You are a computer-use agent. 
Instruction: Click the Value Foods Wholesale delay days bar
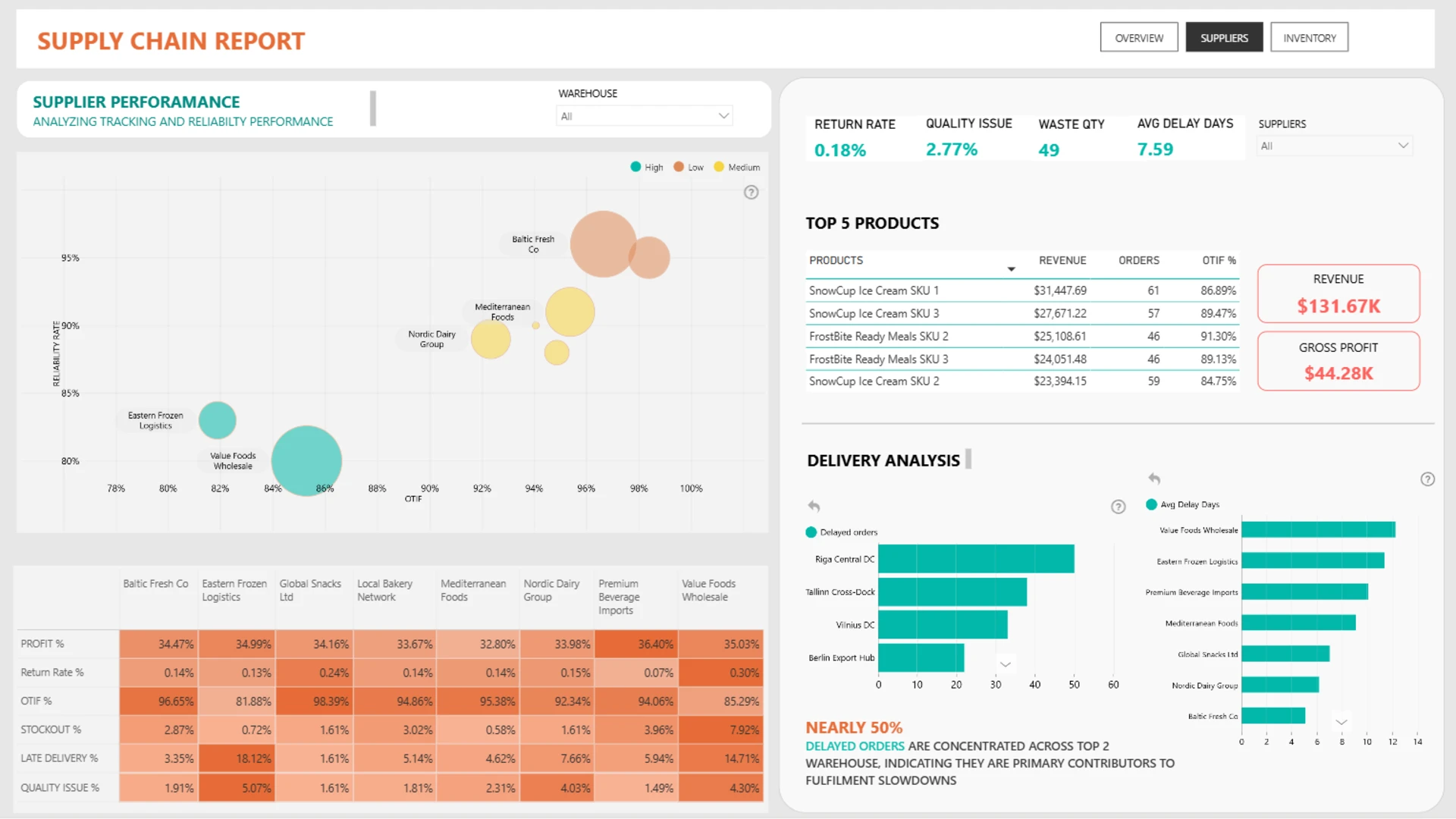[x=1318, y=530]
